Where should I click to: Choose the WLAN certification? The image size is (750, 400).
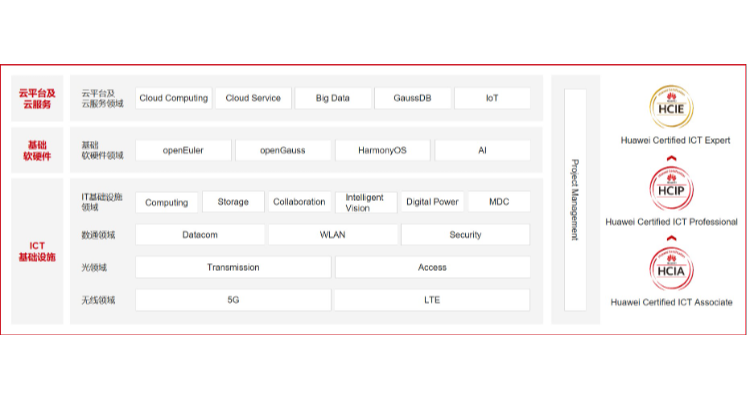click(x=332, y=235)
